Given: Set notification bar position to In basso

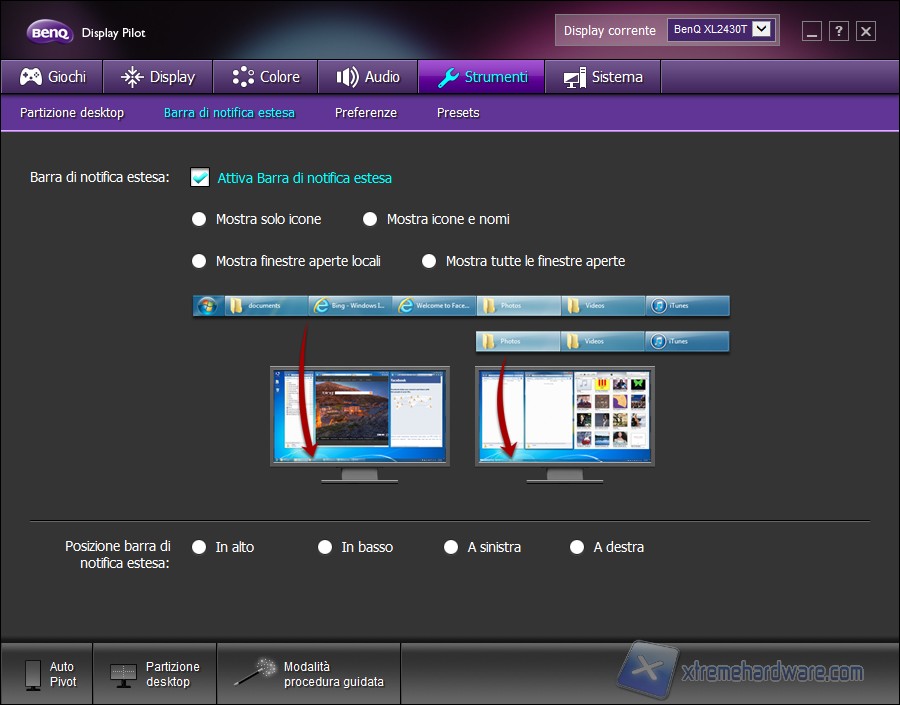Looking at the screenshot, I should (x=325, y=547).
